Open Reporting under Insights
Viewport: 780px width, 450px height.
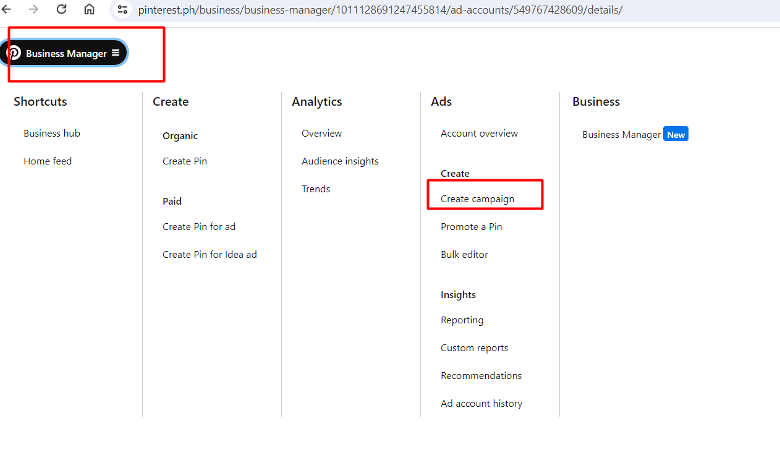click(462, 320)
